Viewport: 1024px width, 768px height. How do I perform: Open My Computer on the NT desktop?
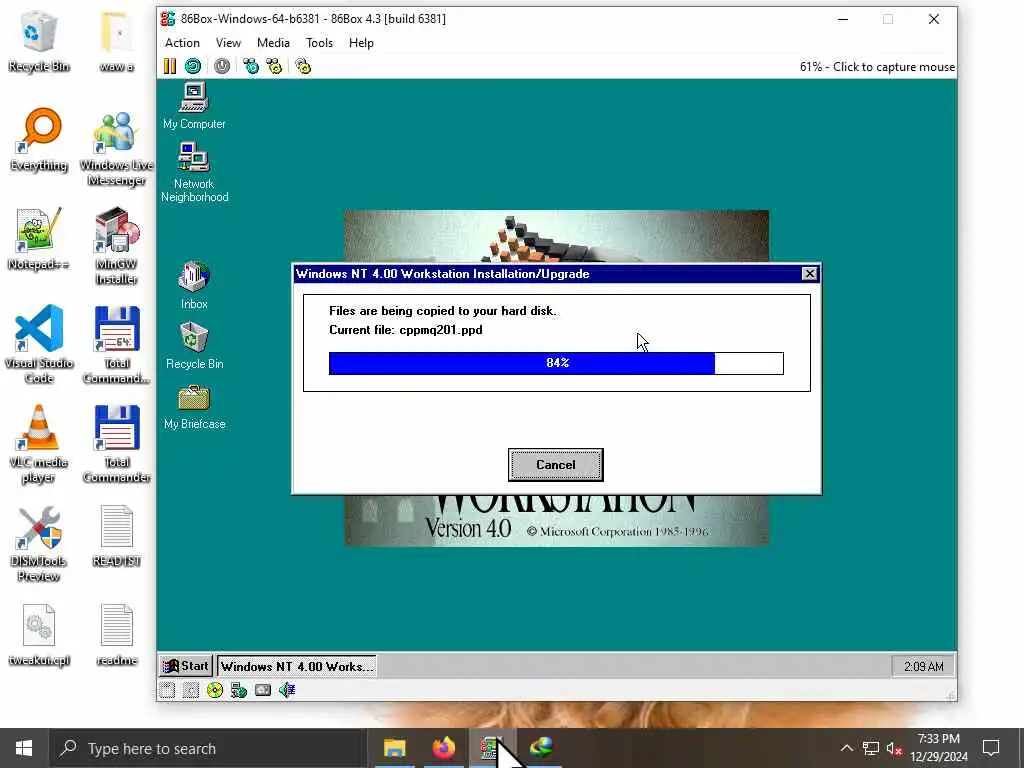pos(194,106)
